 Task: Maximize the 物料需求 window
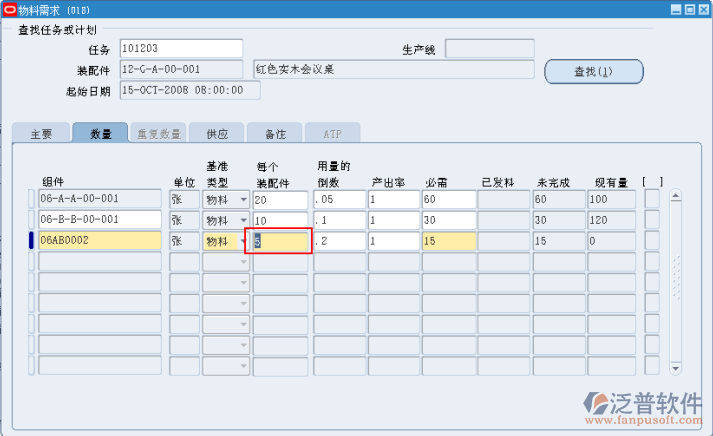point(689,9)
